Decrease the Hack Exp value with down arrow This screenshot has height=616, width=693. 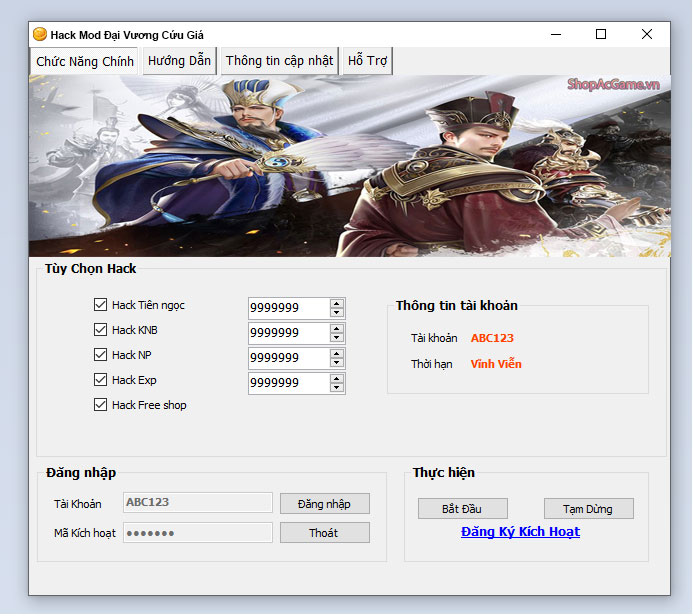337,388
